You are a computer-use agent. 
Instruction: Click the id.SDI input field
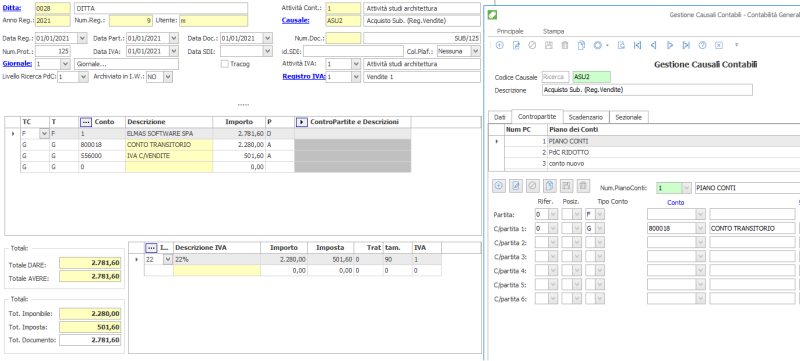[x=354, y=51]
